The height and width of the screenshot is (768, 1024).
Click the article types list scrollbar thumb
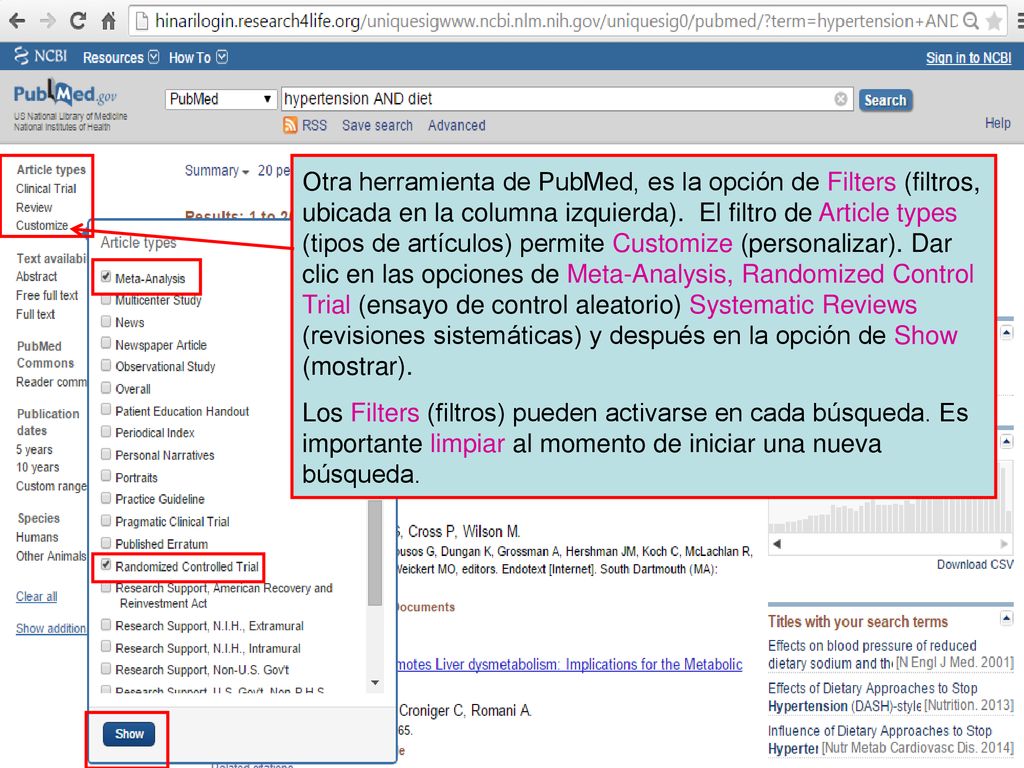click(375, 553)
